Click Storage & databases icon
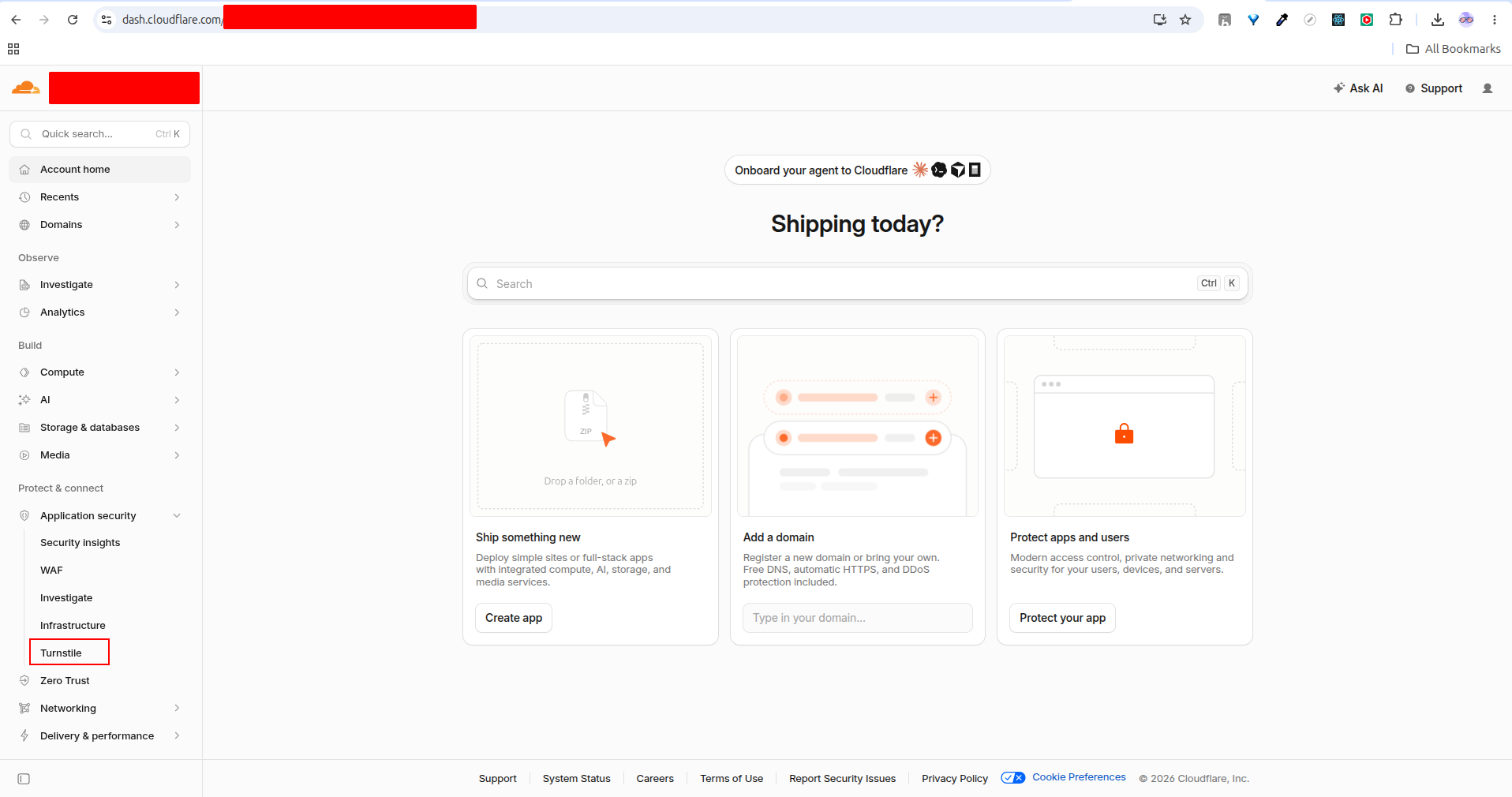Image resolution: width=1512 pixels, height=797 pixels. point(24,428)
